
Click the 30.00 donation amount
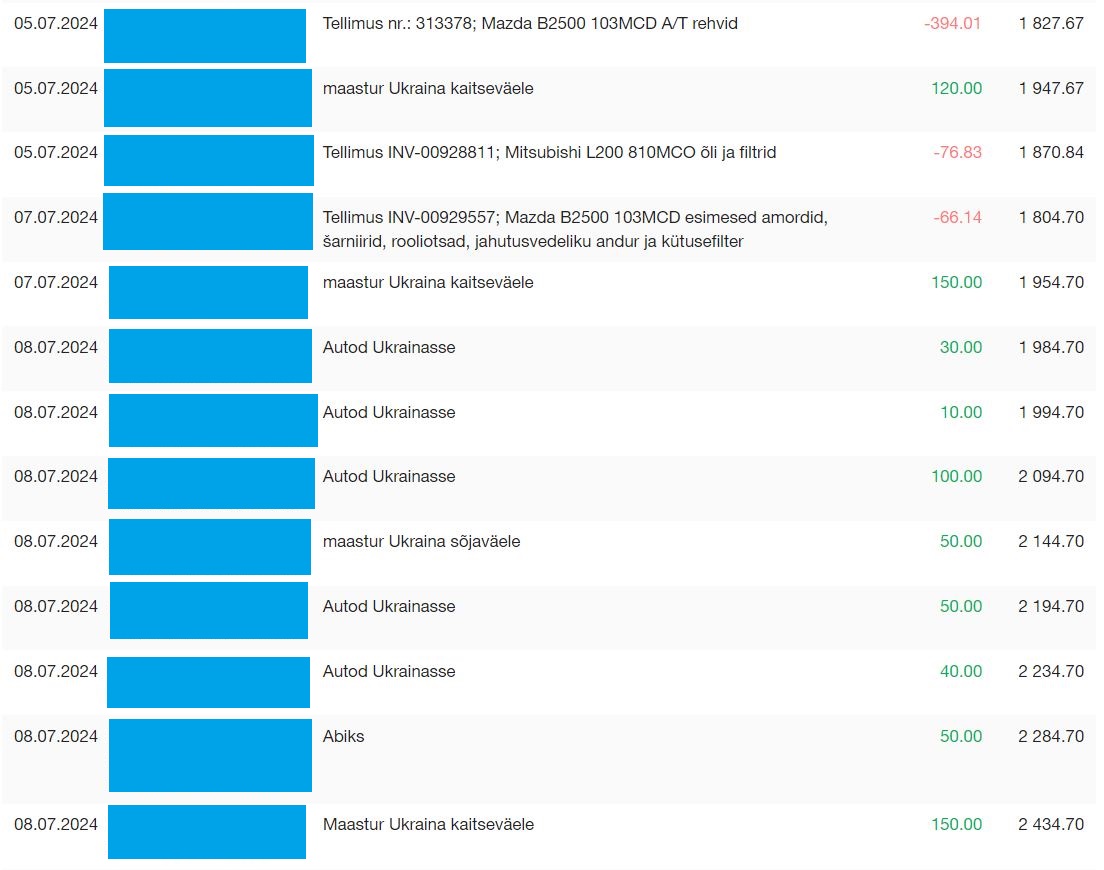click(x=961, y=347)
